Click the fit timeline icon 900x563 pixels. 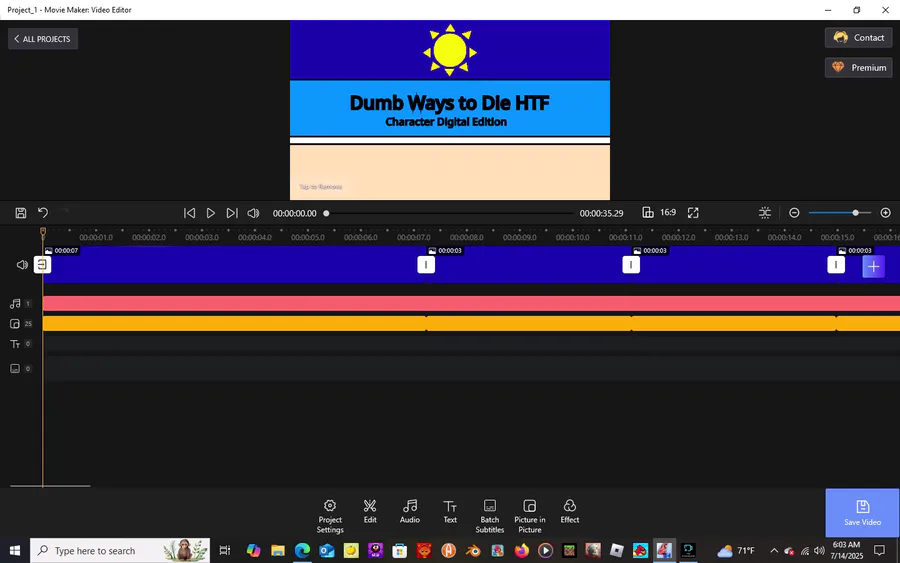[765, 213]
